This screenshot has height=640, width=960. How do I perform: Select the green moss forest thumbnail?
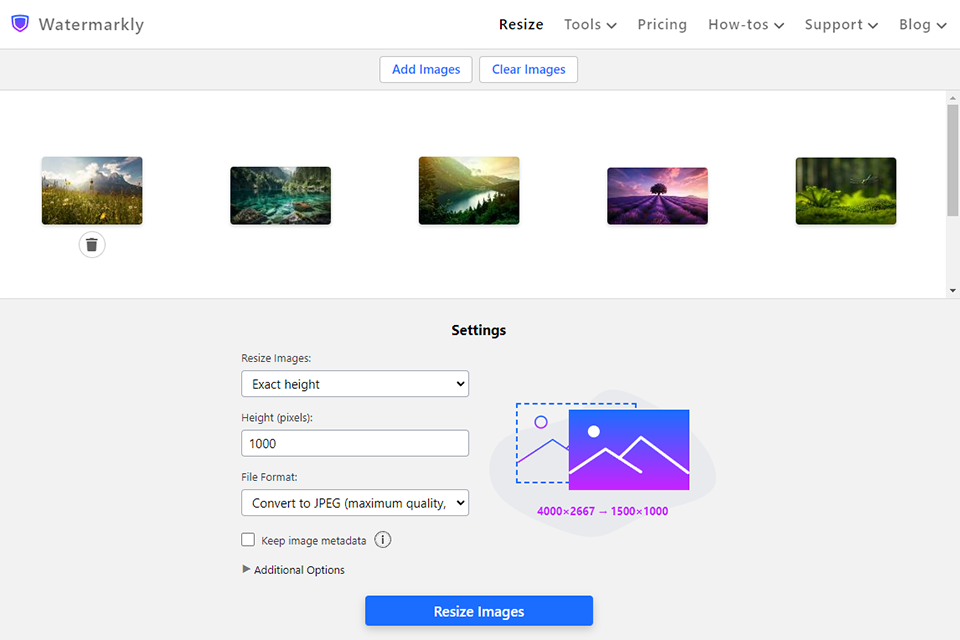tap(846, 191)
